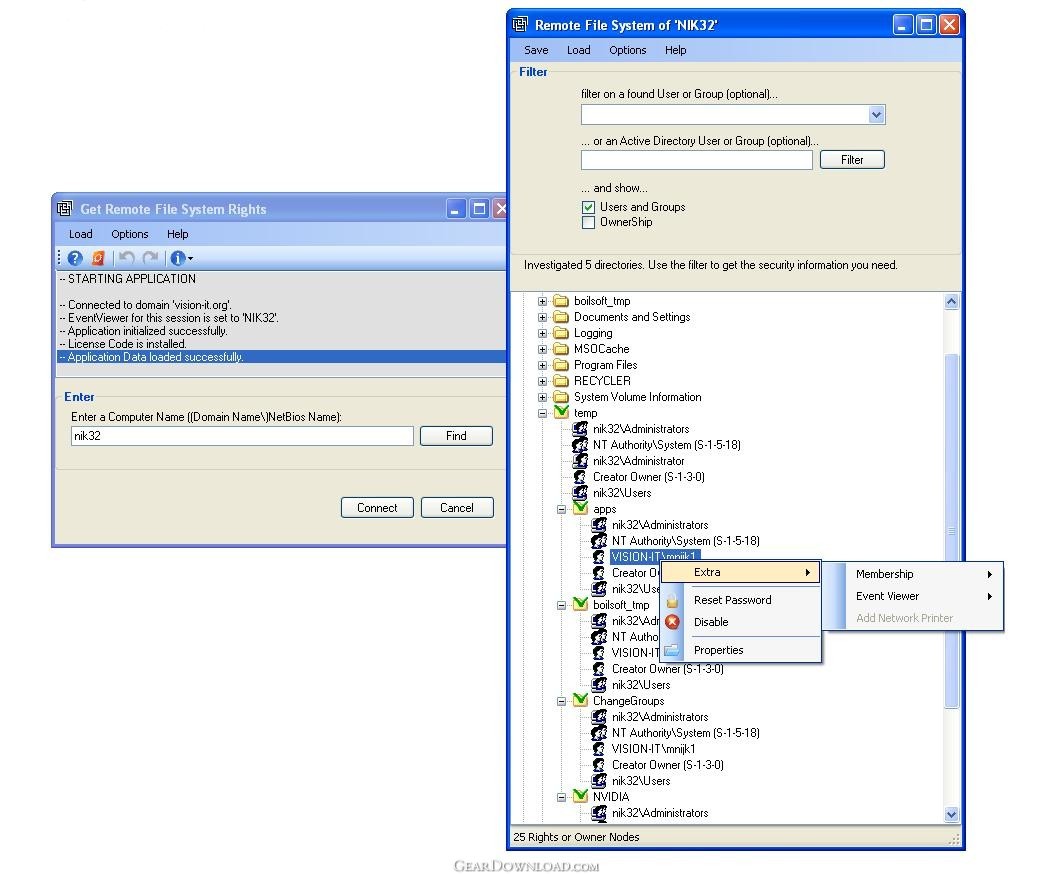Click the tree view vertical scrollbar thumb
Image resolution: width=1053 pixels, height=874 pixels.
[x=951, y=531]
